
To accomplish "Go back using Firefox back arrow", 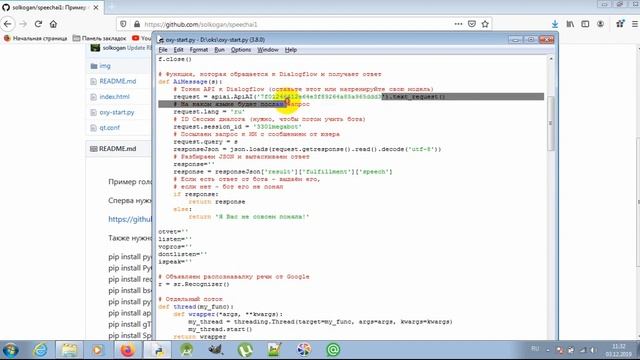I will [x=8, y=24].
